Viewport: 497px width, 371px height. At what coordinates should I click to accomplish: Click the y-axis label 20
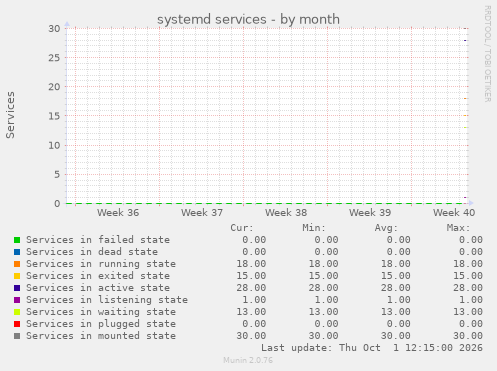click(x=54, y=87)
